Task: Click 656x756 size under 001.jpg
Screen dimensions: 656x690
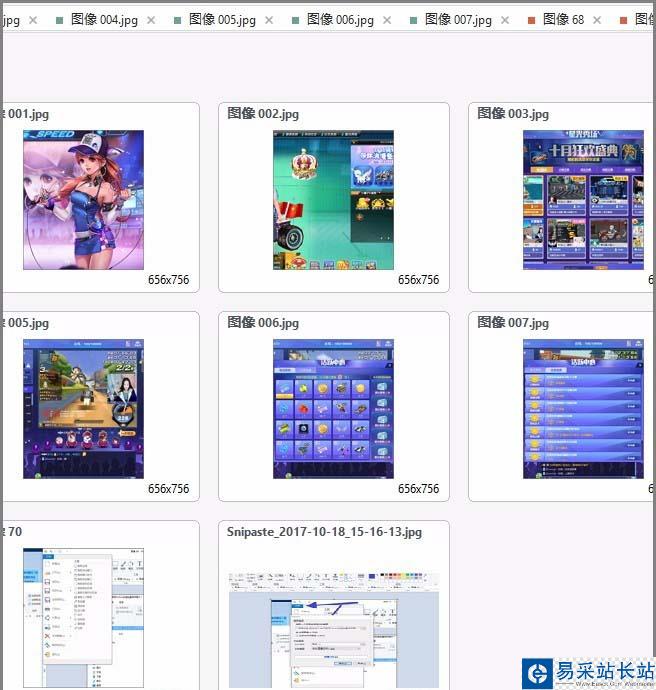Action: pos(169,280)
